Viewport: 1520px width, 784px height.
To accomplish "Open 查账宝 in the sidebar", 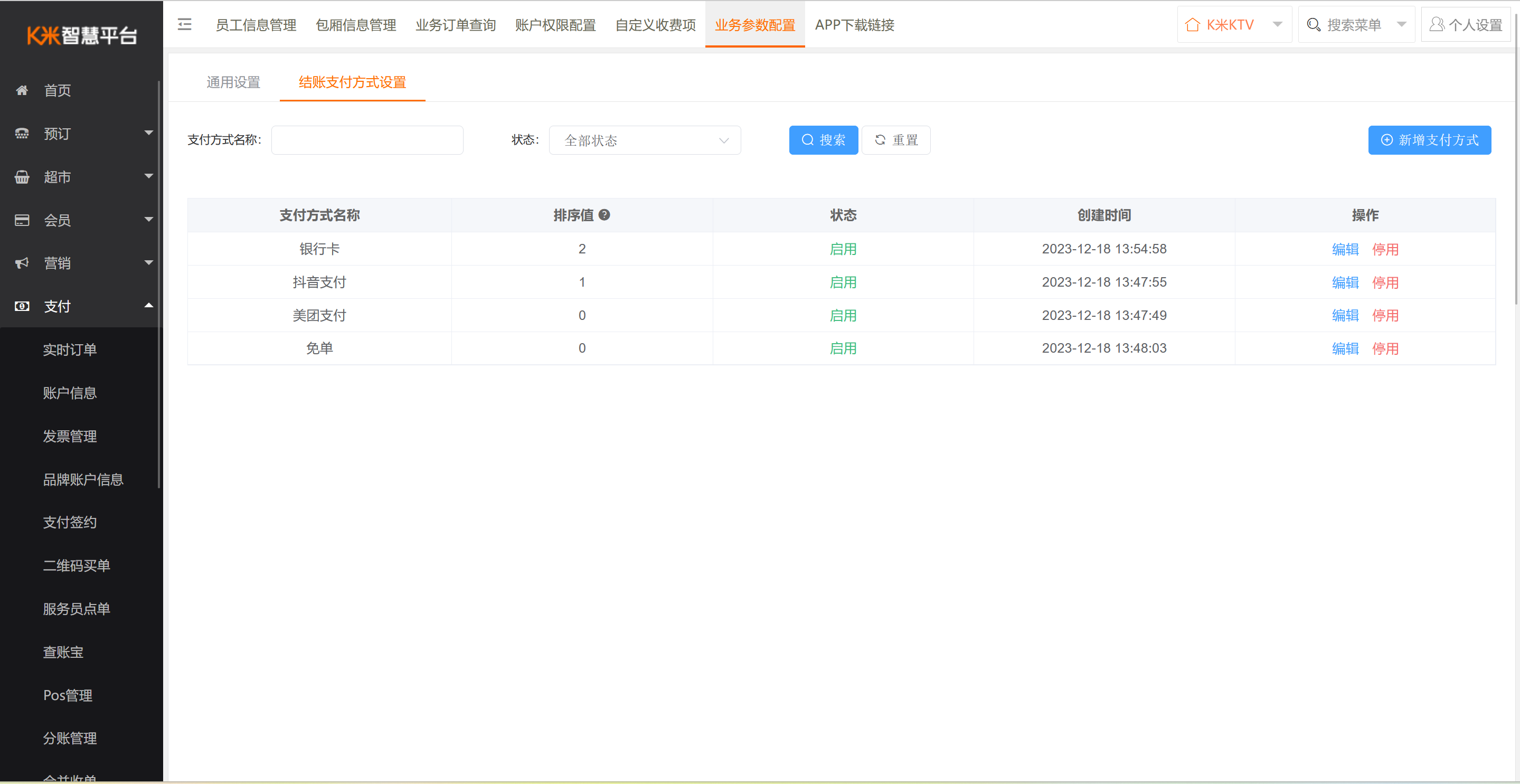I will 63,652.
